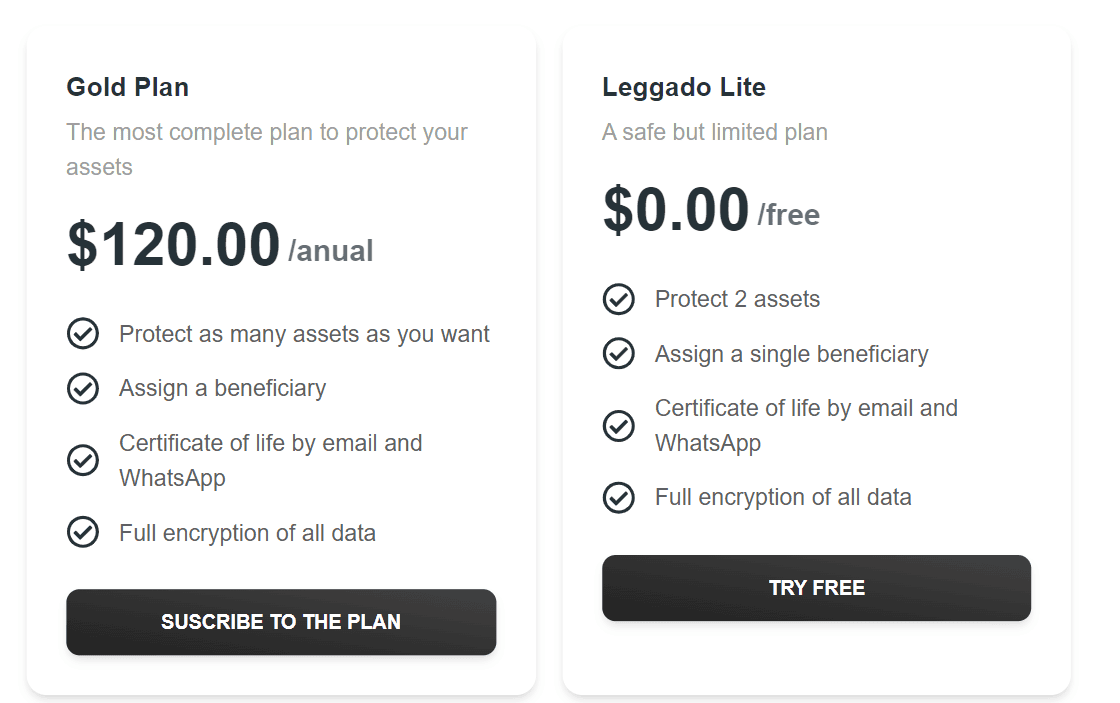Click the 'A safe but limited plan' description
The height and width of the screenshot is (703, 1120).
tap(714, 132)
